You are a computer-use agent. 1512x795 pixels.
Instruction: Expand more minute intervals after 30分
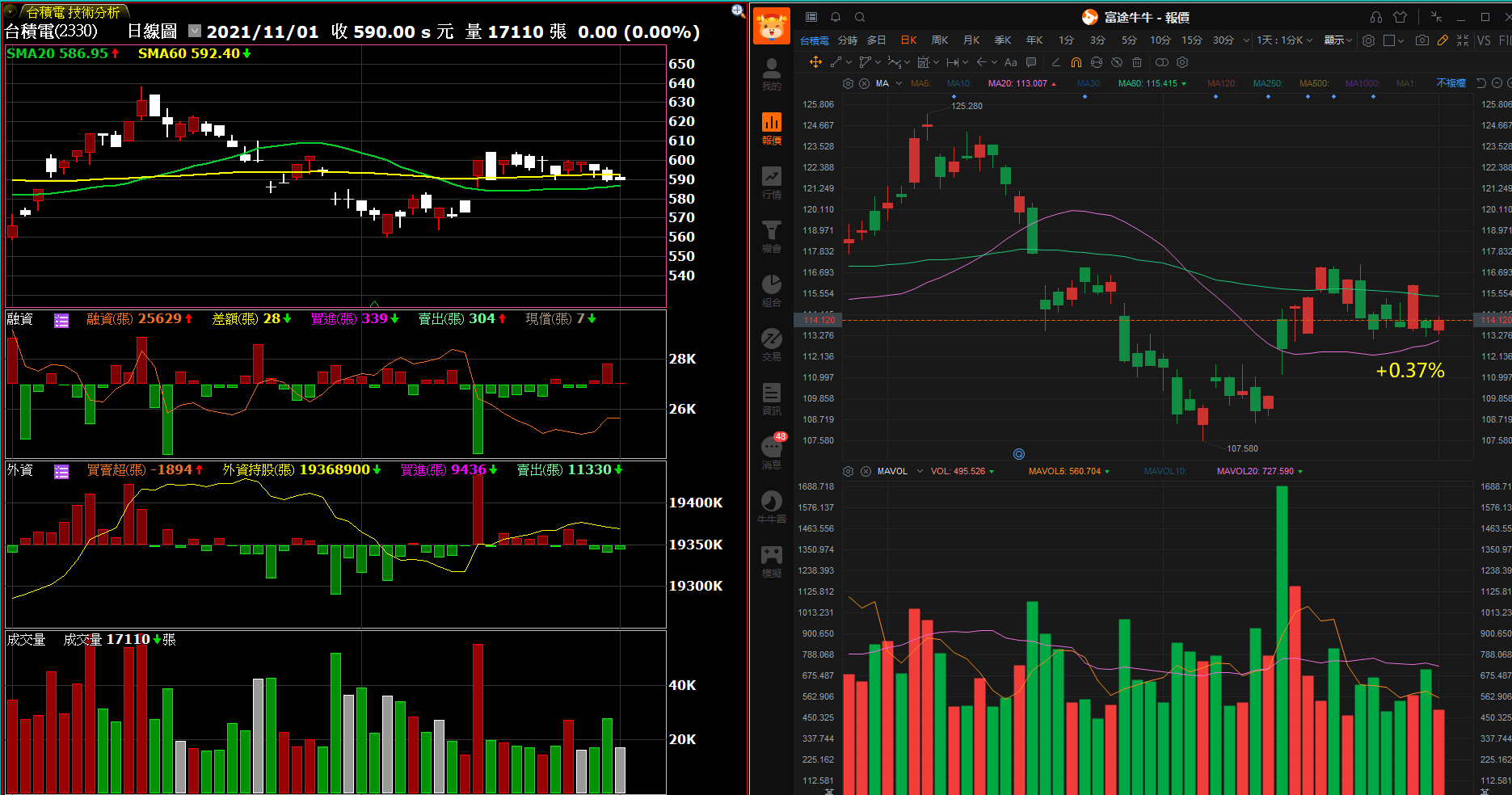(x=1246, y=40)
